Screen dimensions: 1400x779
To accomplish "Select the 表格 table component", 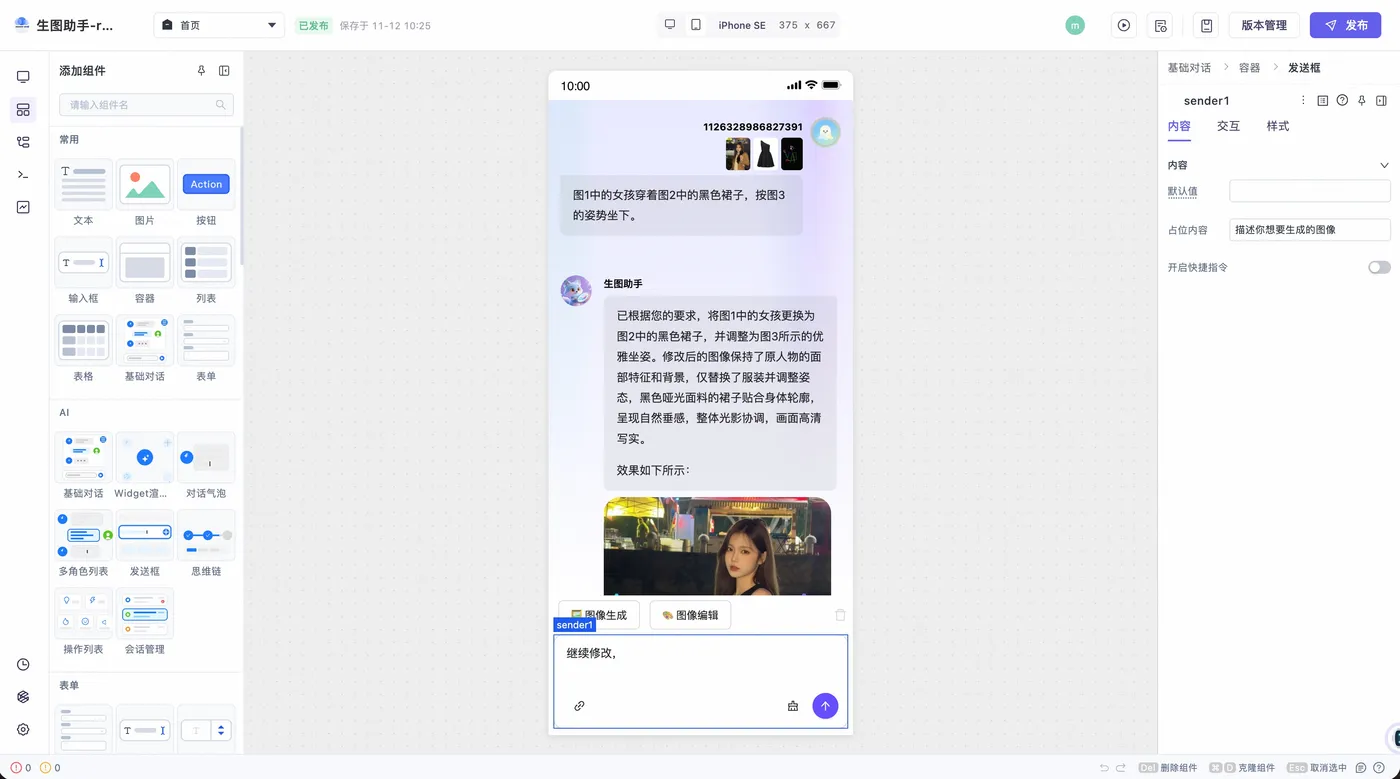I will coord(83,349).
